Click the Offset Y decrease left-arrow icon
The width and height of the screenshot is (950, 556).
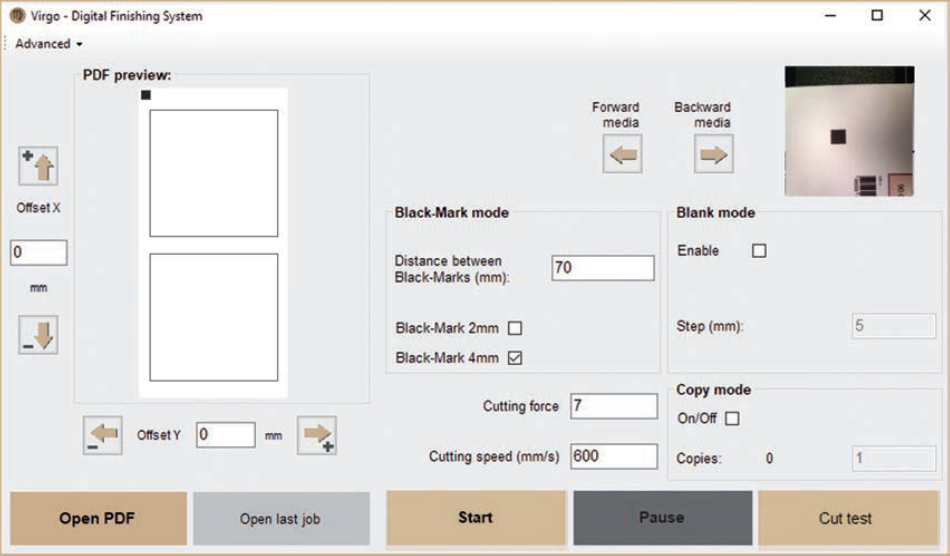click(x=102, y=435)
